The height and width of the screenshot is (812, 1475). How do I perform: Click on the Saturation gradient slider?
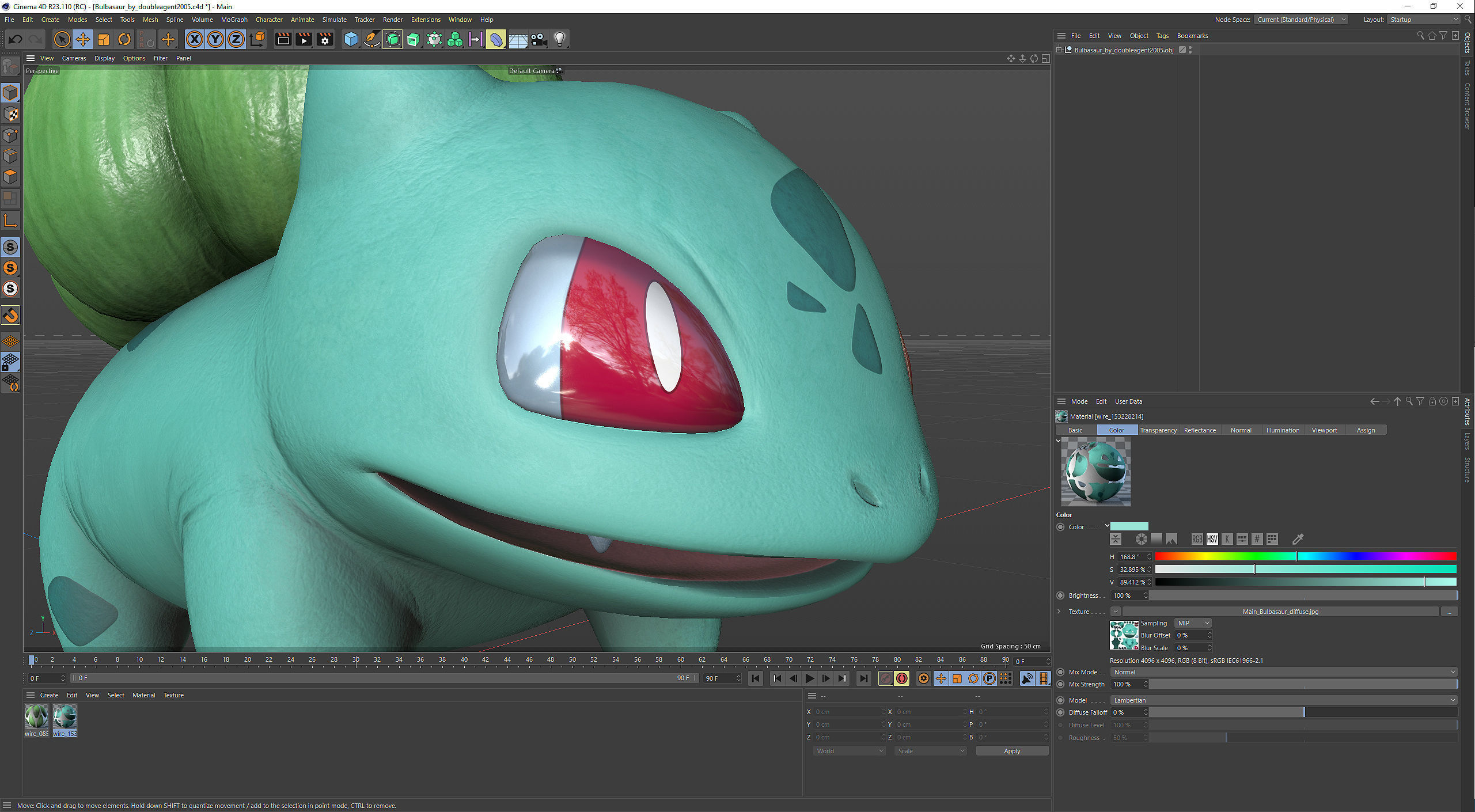point(1305,569)
